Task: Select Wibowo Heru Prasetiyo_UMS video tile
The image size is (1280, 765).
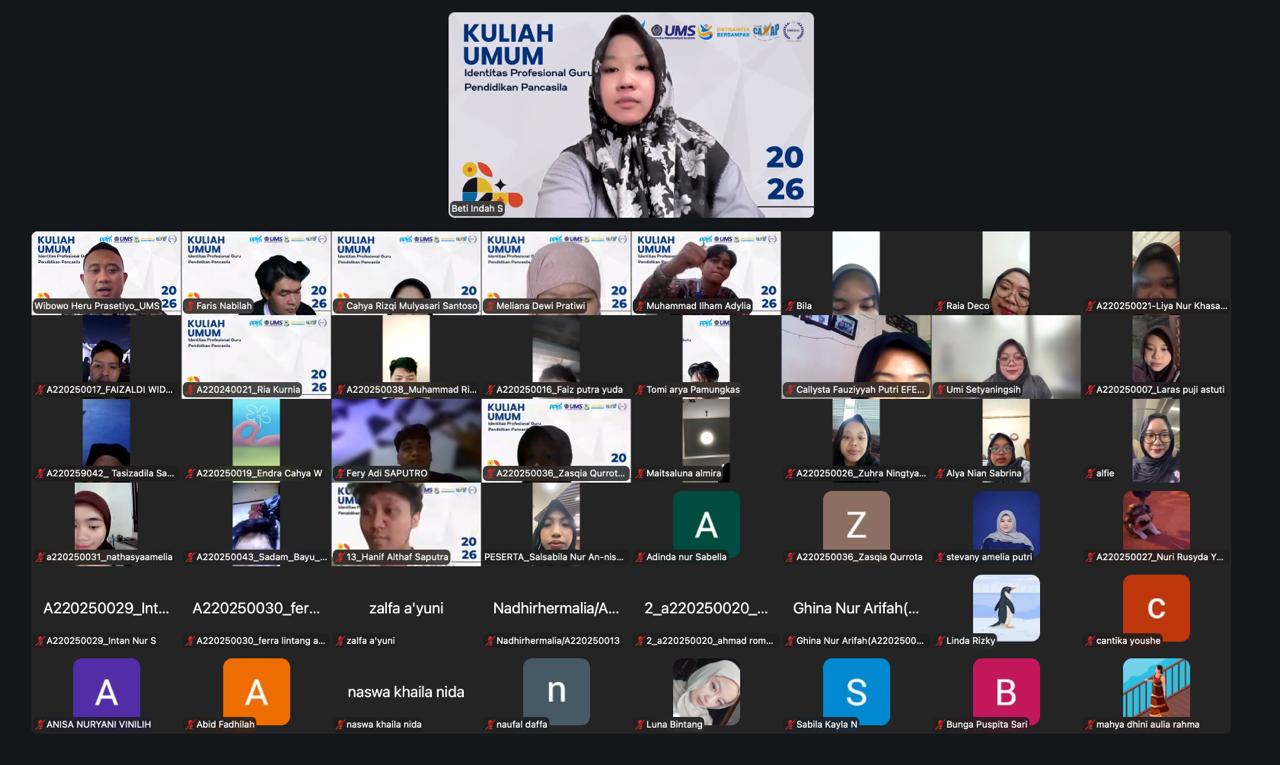Action: click(x=106, y=273)
